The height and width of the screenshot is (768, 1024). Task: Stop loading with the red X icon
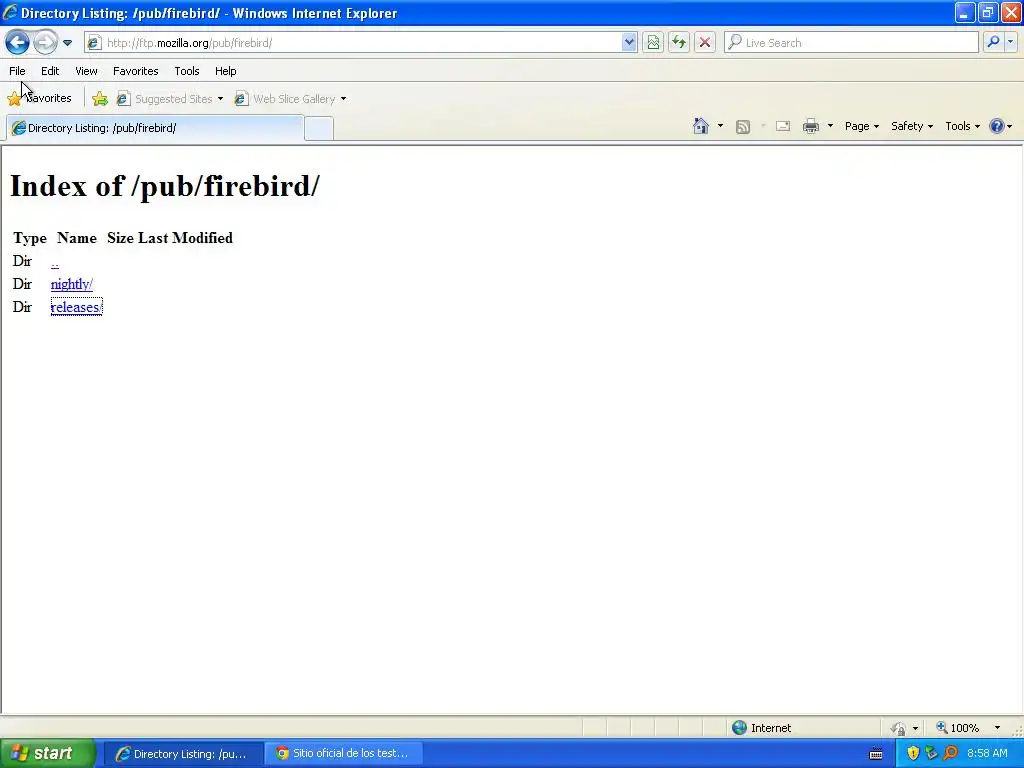click(x=705, y=42)
